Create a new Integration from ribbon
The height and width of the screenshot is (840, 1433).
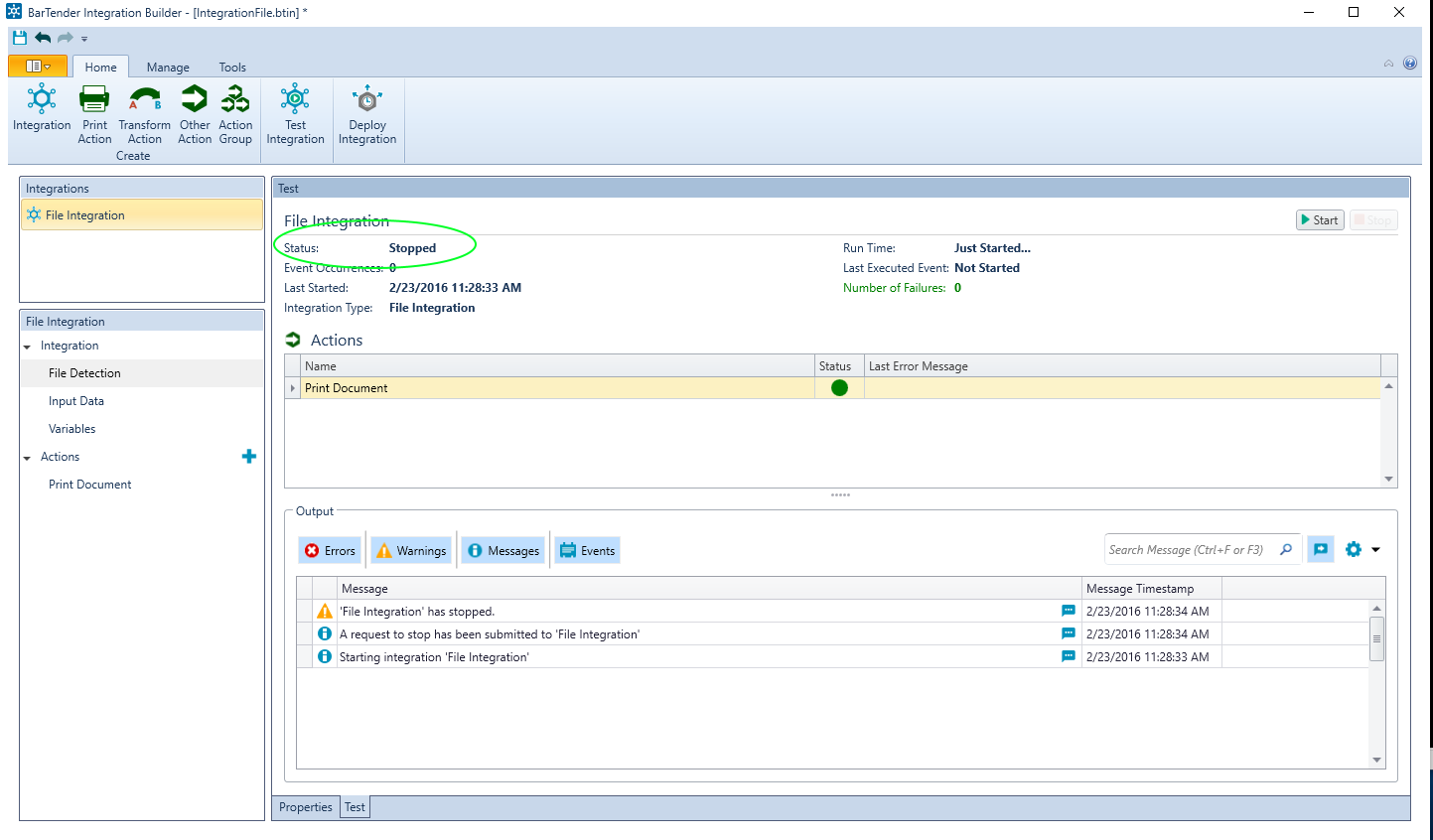tap(42, 109)
